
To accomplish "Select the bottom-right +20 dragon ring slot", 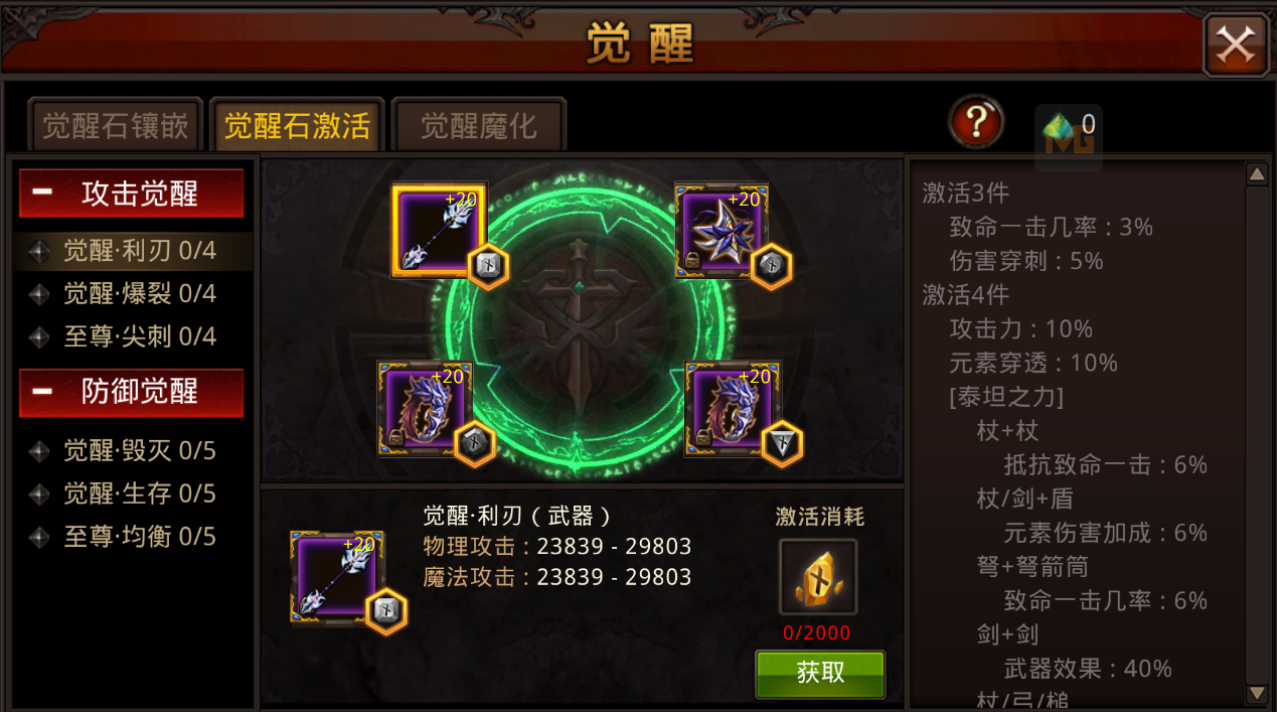I will [733, 409].
